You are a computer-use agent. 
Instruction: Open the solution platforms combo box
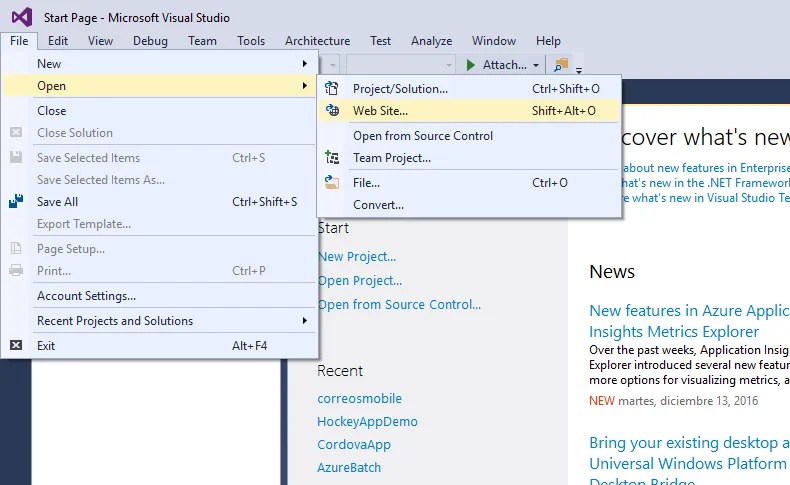[x=401, y=65]
